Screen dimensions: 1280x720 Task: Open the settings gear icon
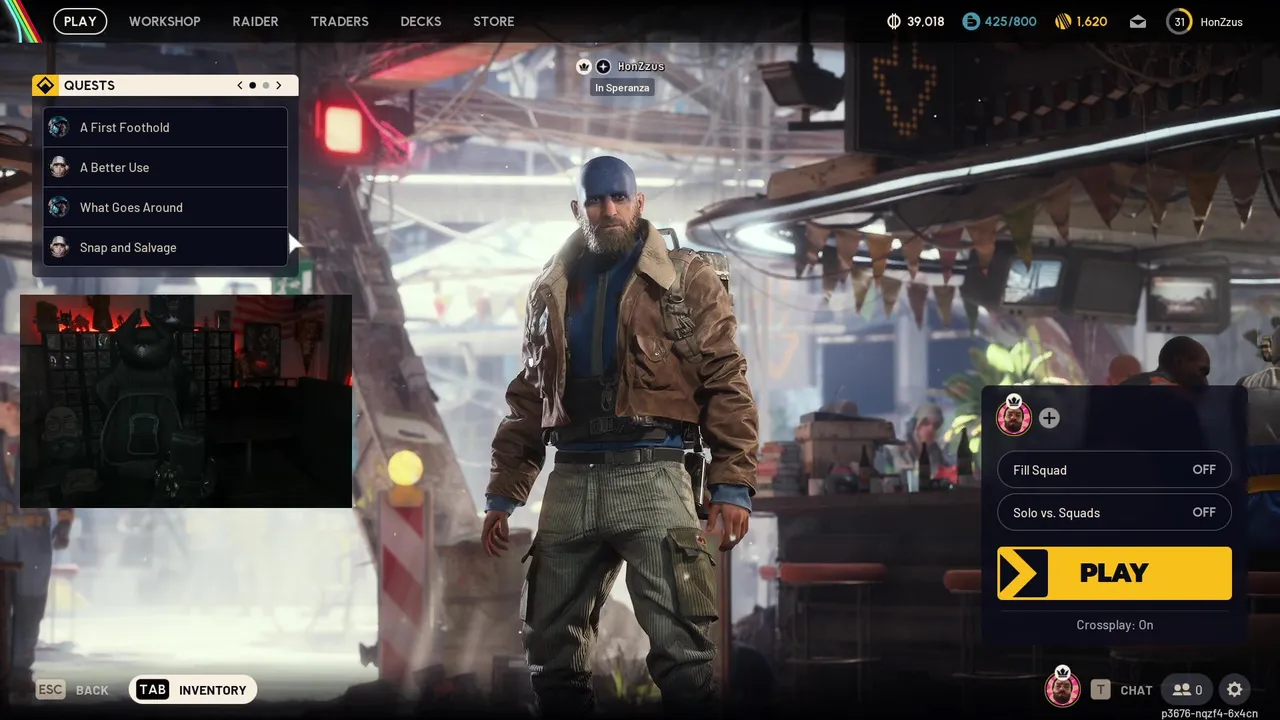click(1234, 690)
